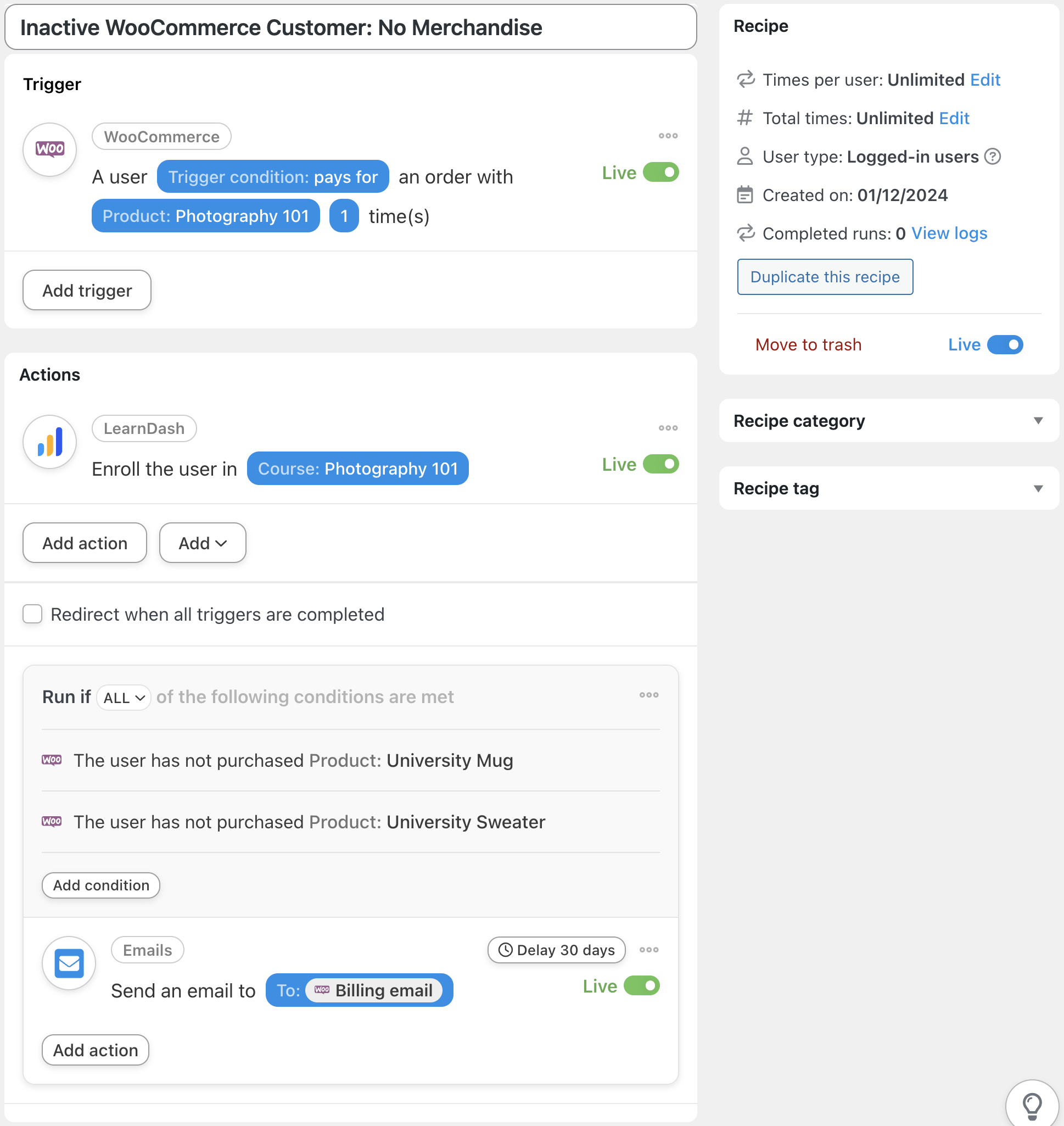Screen dimensions: 1064x1126
Task: Open the WooCommerce trigger three-dot menu
Action: [668, 136]
